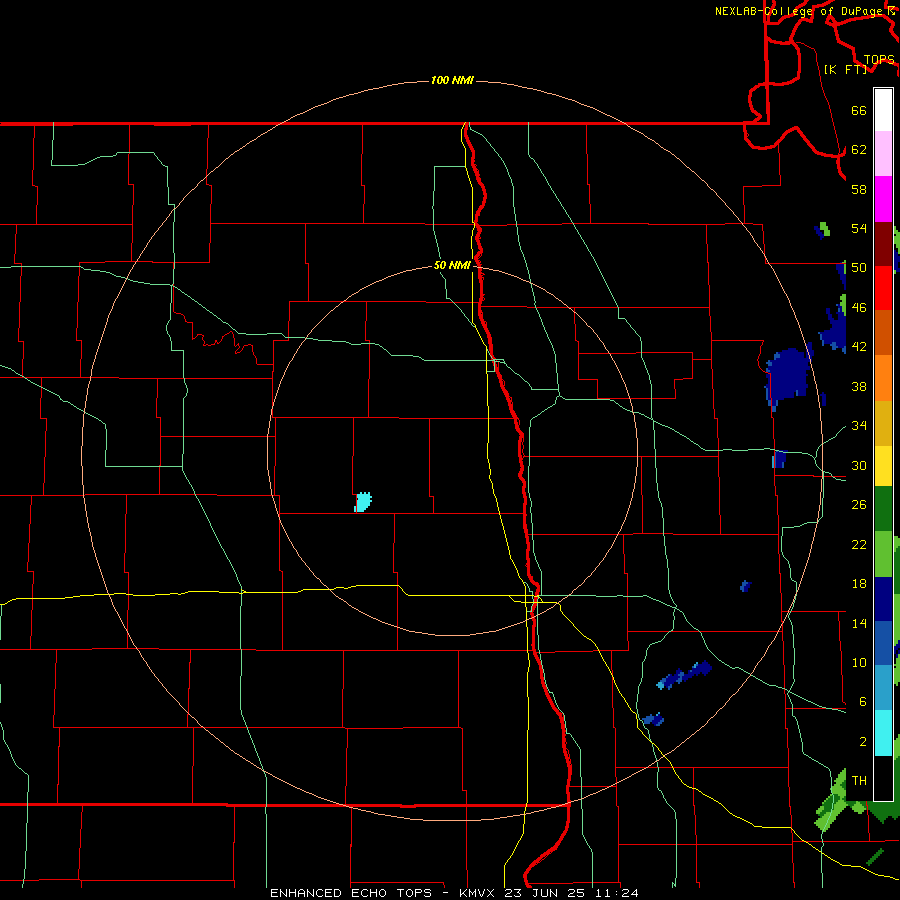Click the white swatch at top of legend
Screen dimensions: 900x900
883,110
